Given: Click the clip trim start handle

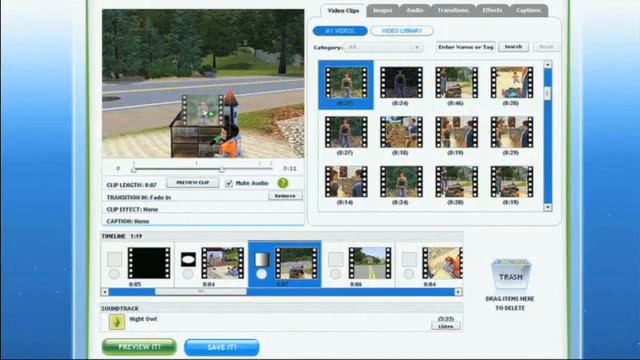Looking at the screenshot, I should pos(133,169).
